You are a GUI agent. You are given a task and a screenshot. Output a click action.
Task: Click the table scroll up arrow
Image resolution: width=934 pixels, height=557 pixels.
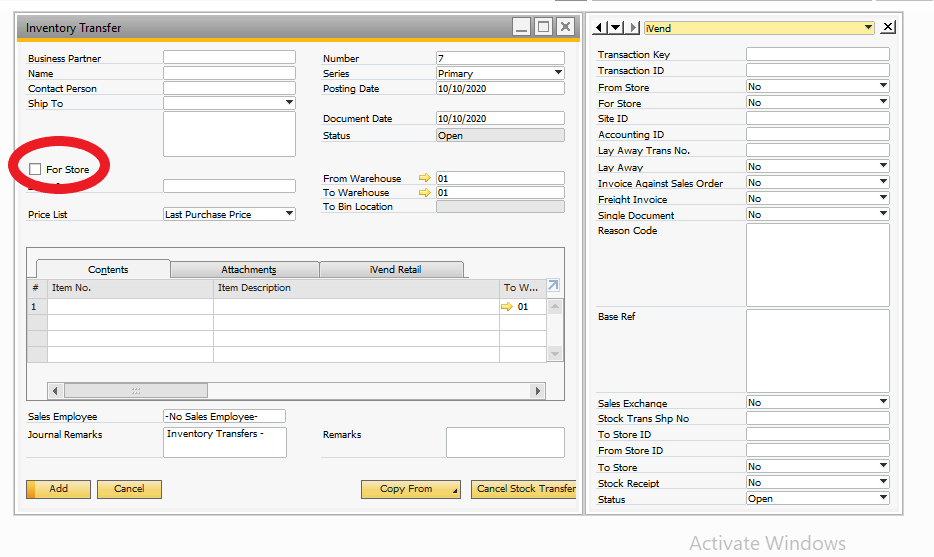(555, 307)
